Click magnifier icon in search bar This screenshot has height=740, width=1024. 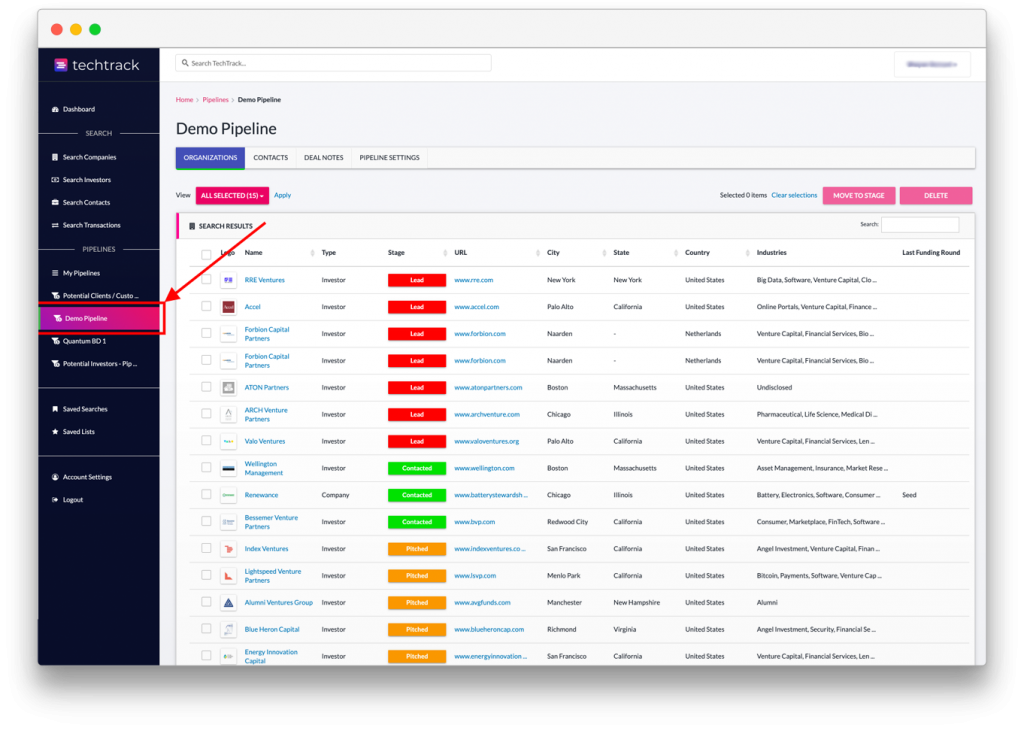185,63
